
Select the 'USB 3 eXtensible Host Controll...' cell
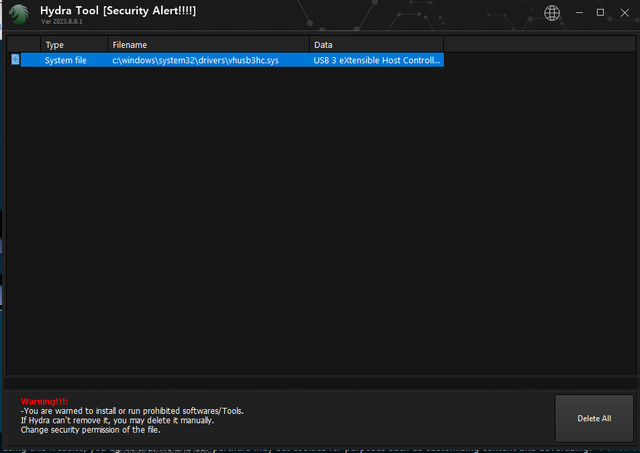tap(377, 60)
